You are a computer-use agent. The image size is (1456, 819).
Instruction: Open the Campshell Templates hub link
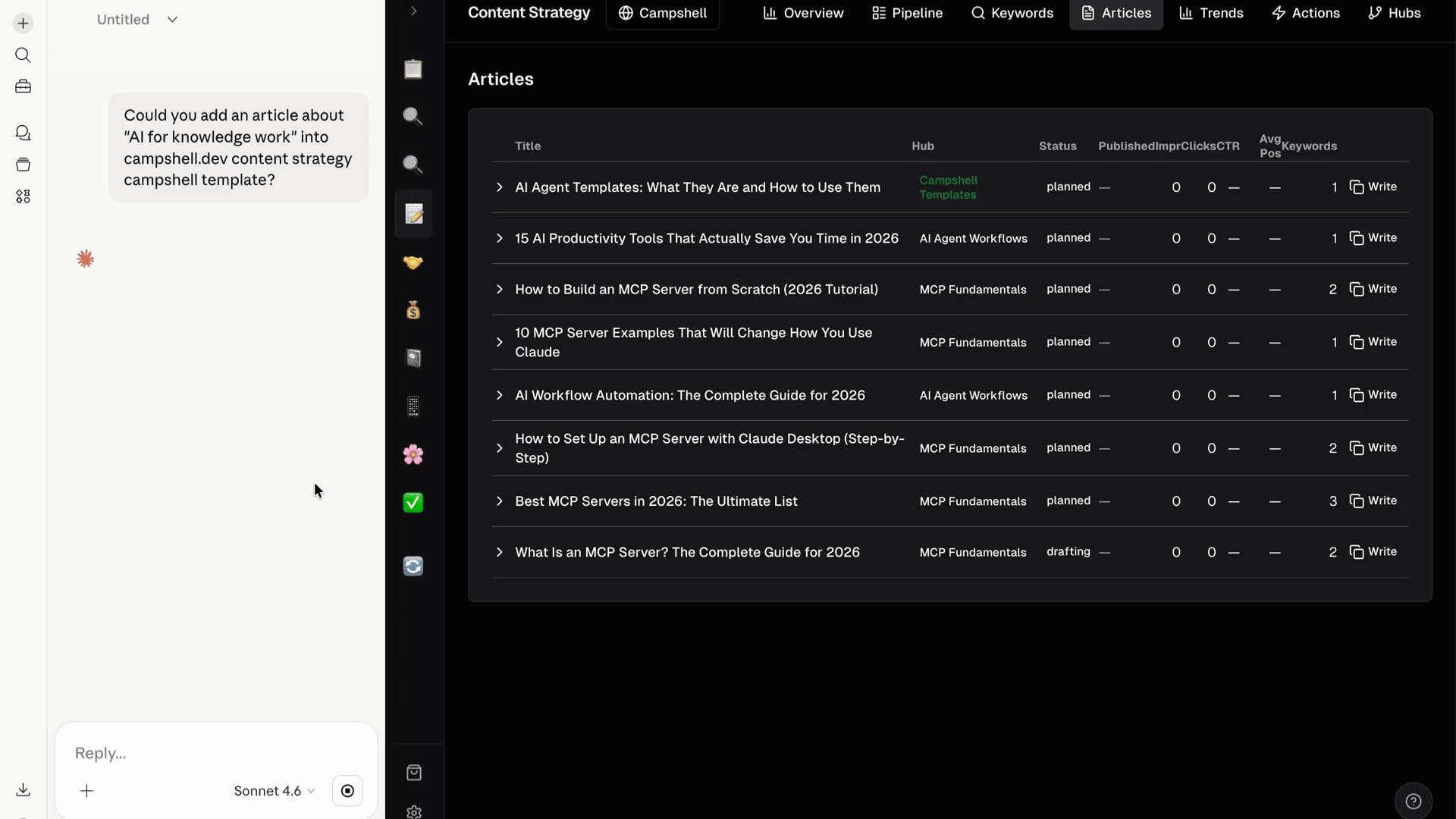[948, 187]
